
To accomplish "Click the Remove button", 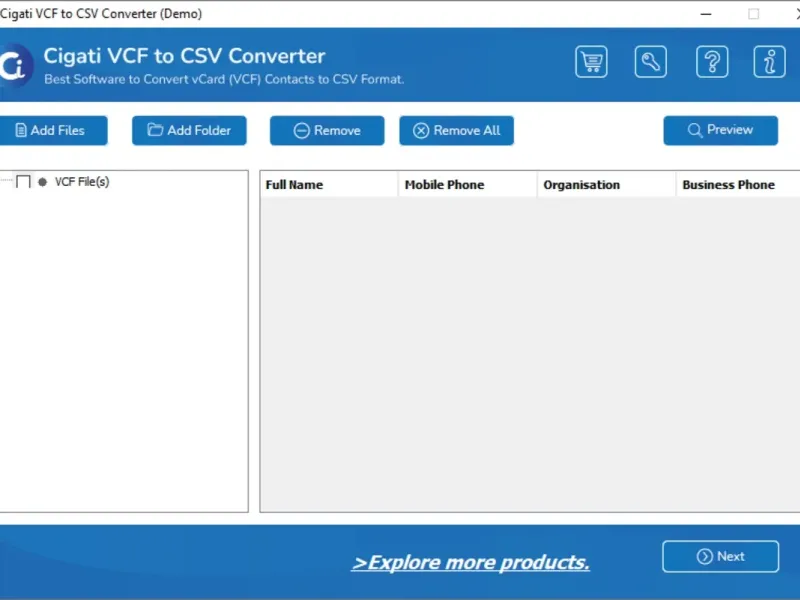I will (x=327, y=131).
